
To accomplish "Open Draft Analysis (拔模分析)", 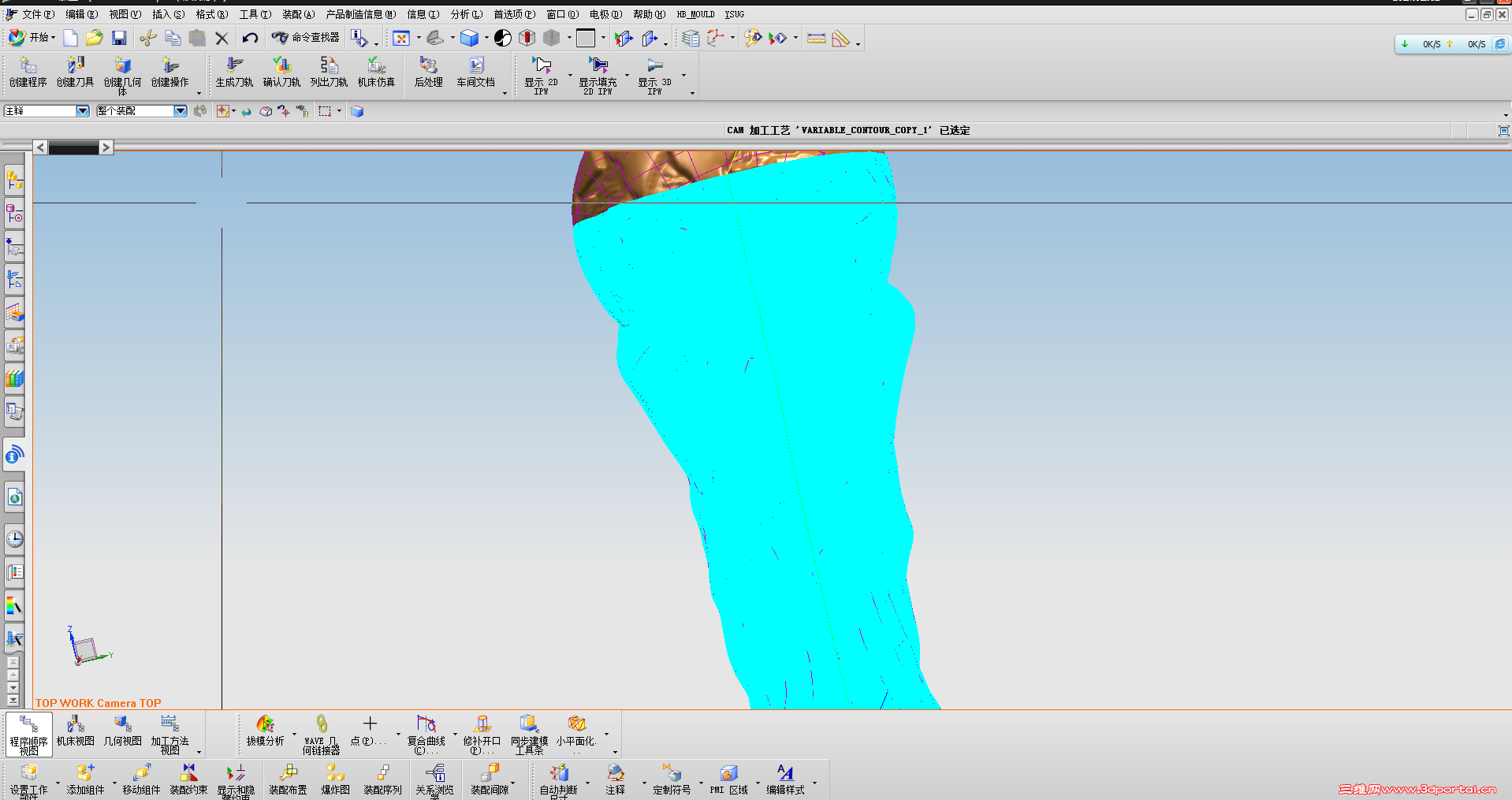I will click(x=266, y=731).
